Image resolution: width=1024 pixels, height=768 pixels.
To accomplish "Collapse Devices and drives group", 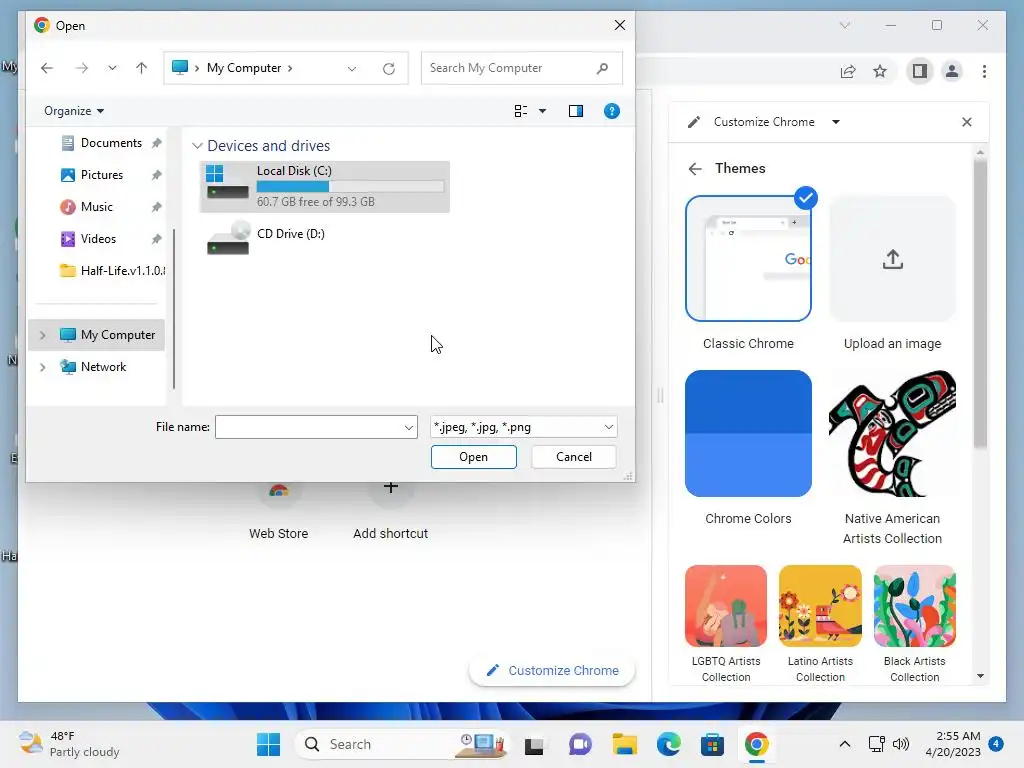I will (197, 146).
